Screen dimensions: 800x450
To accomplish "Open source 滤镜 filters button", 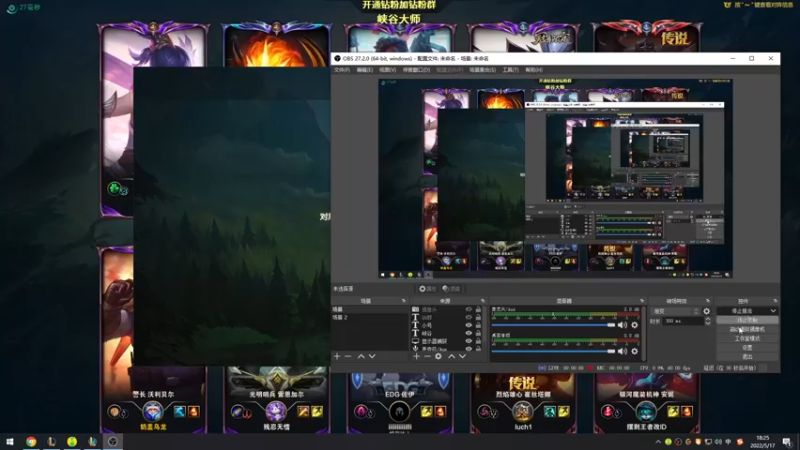I will [x=451, y=289].
